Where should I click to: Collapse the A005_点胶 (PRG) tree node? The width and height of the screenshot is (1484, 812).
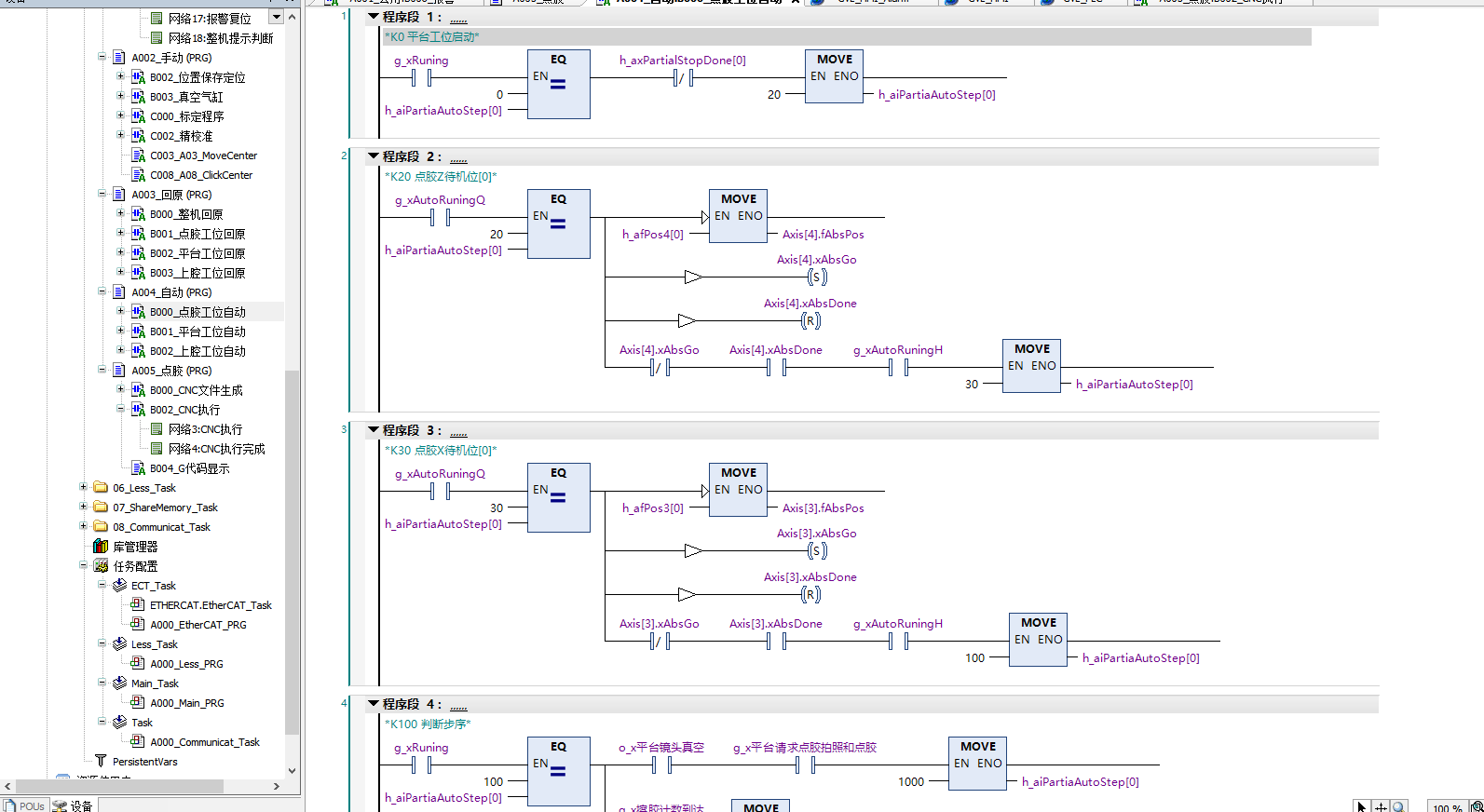point(102,370)
